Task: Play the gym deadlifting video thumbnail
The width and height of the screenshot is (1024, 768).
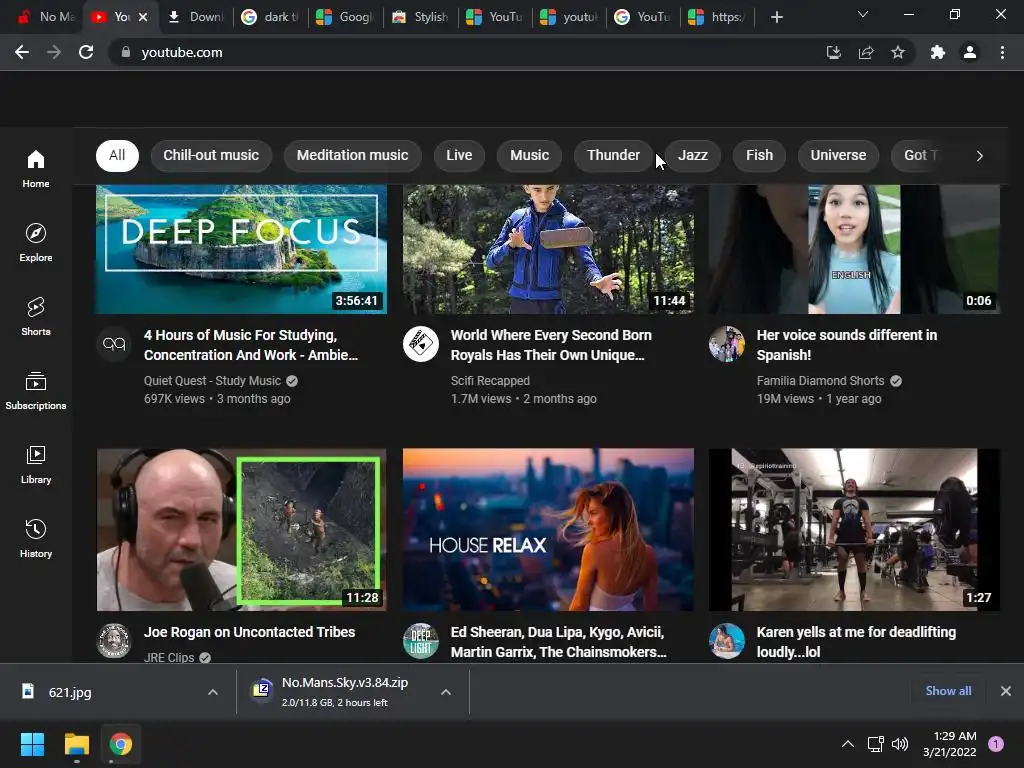Action: click(854, 530)
